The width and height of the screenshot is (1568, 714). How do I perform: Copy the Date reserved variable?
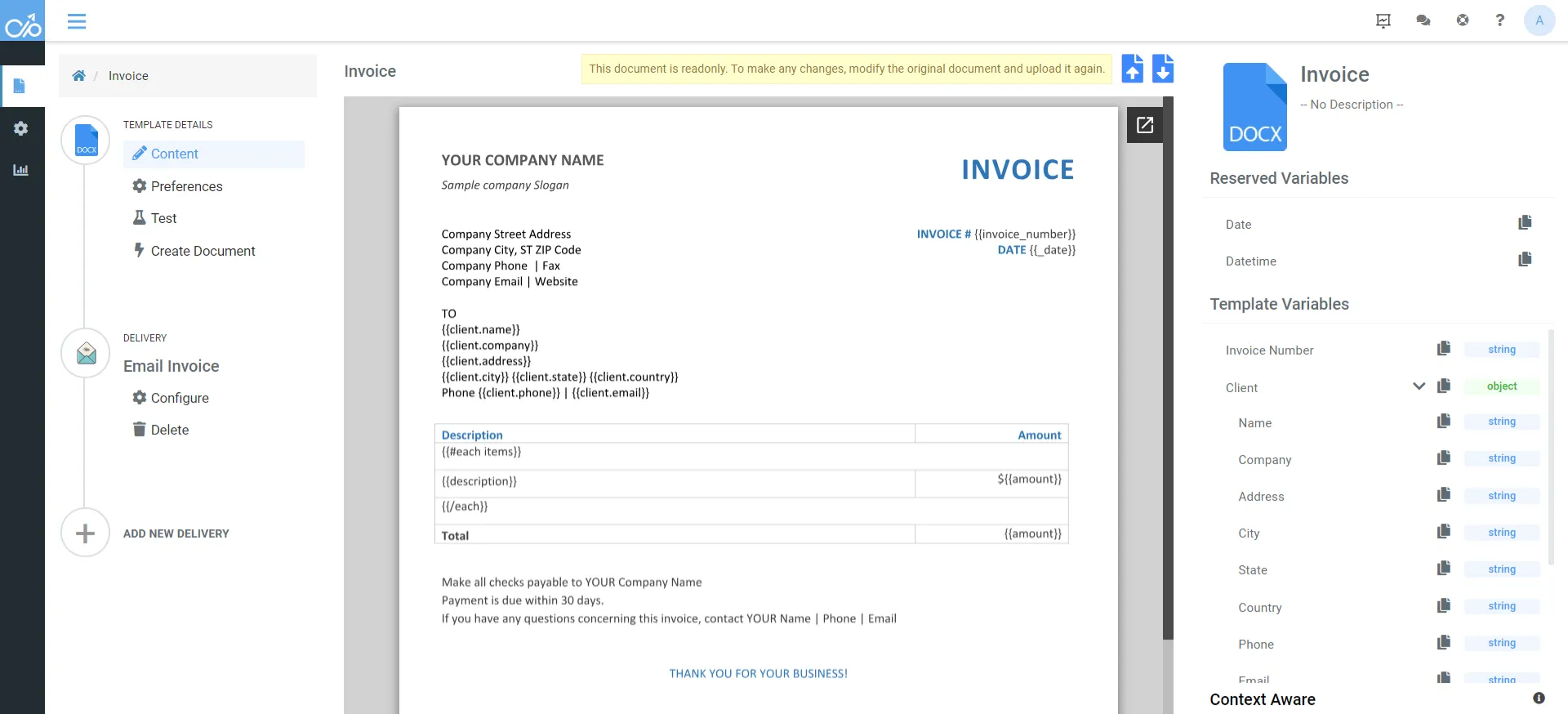tap(1525, 223)
